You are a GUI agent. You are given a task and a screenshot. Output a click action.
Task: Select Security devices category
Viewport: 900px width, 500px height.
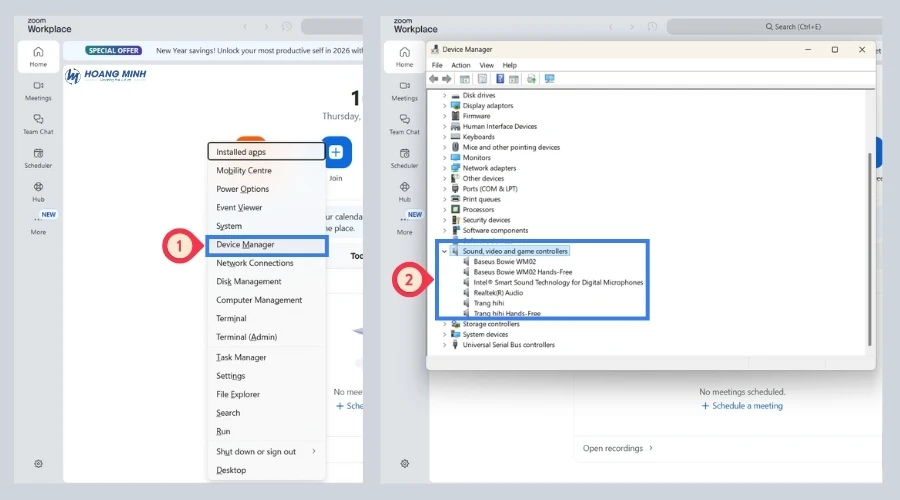[486, 220]
